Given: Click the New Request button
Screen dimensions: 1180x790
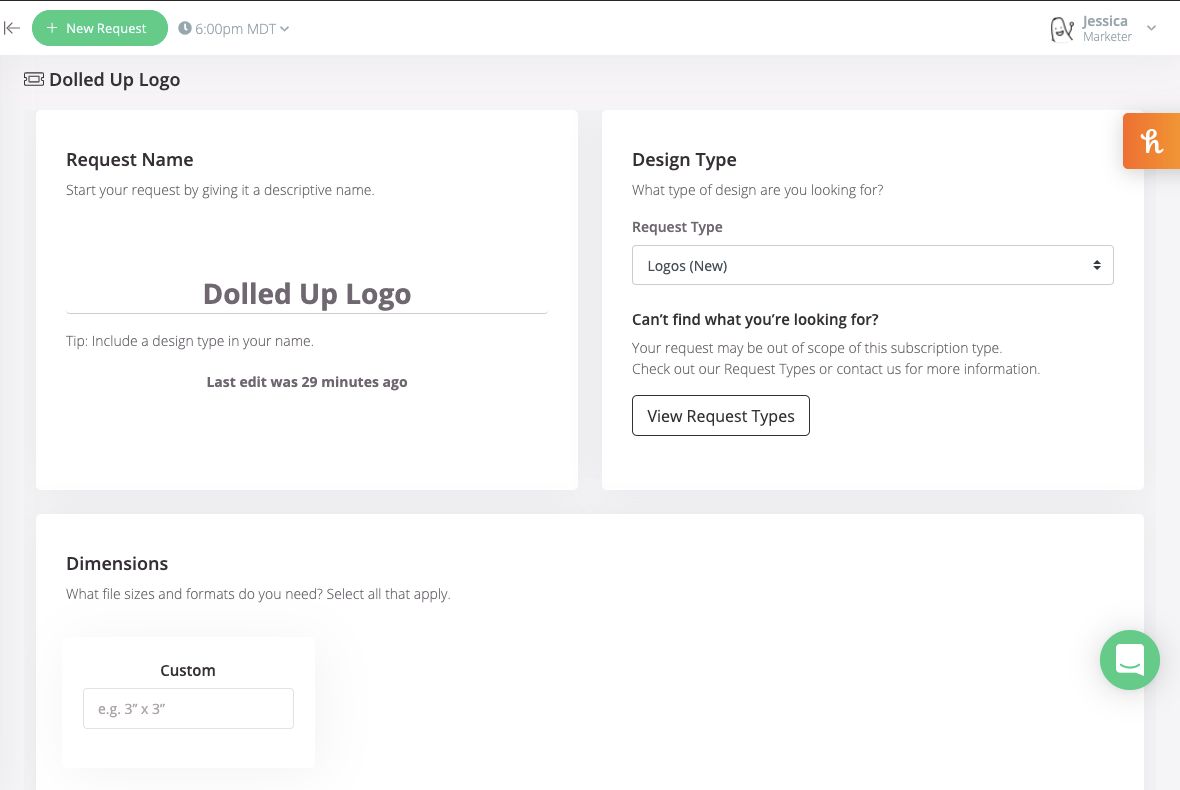Looking at the screenshot, I should click(x=99, y=28).
